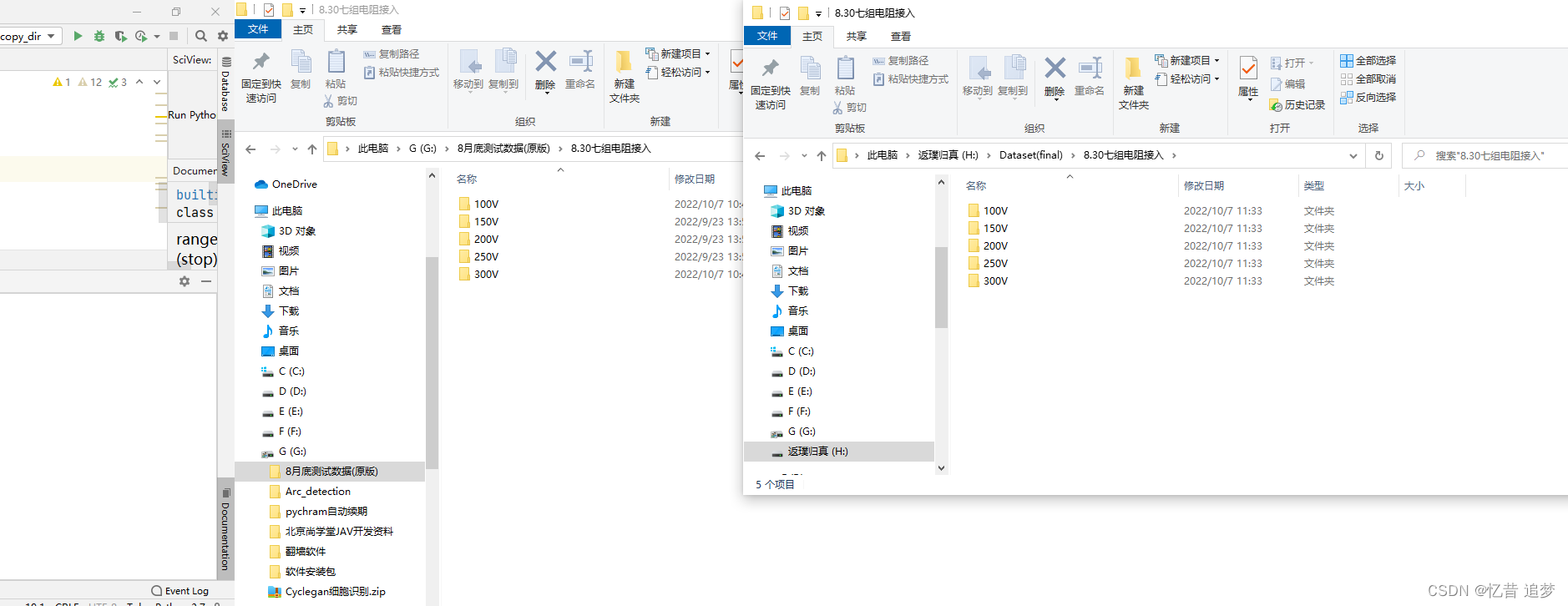This screenshot has height=606, width=1568.
Task: Click Back arrow in right Explorer window
Action: click(760, 155)
